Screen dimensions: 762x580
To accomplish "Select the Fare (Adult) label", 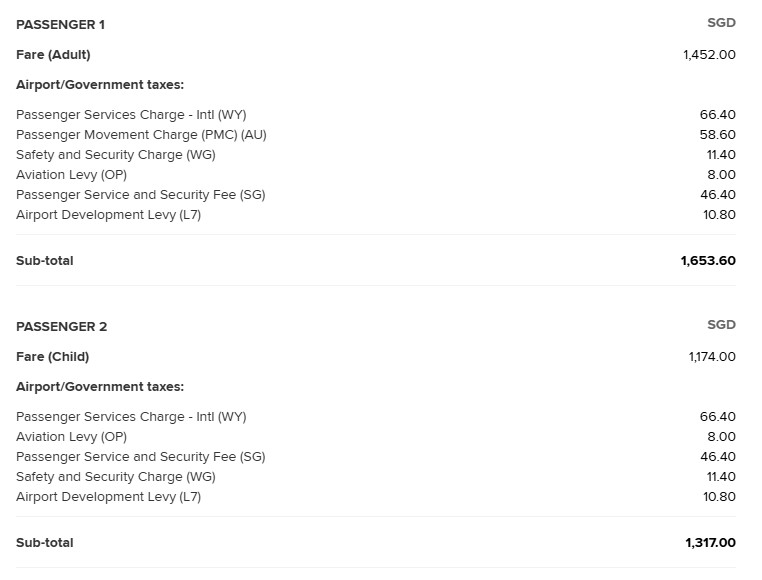I will (53, 55).
